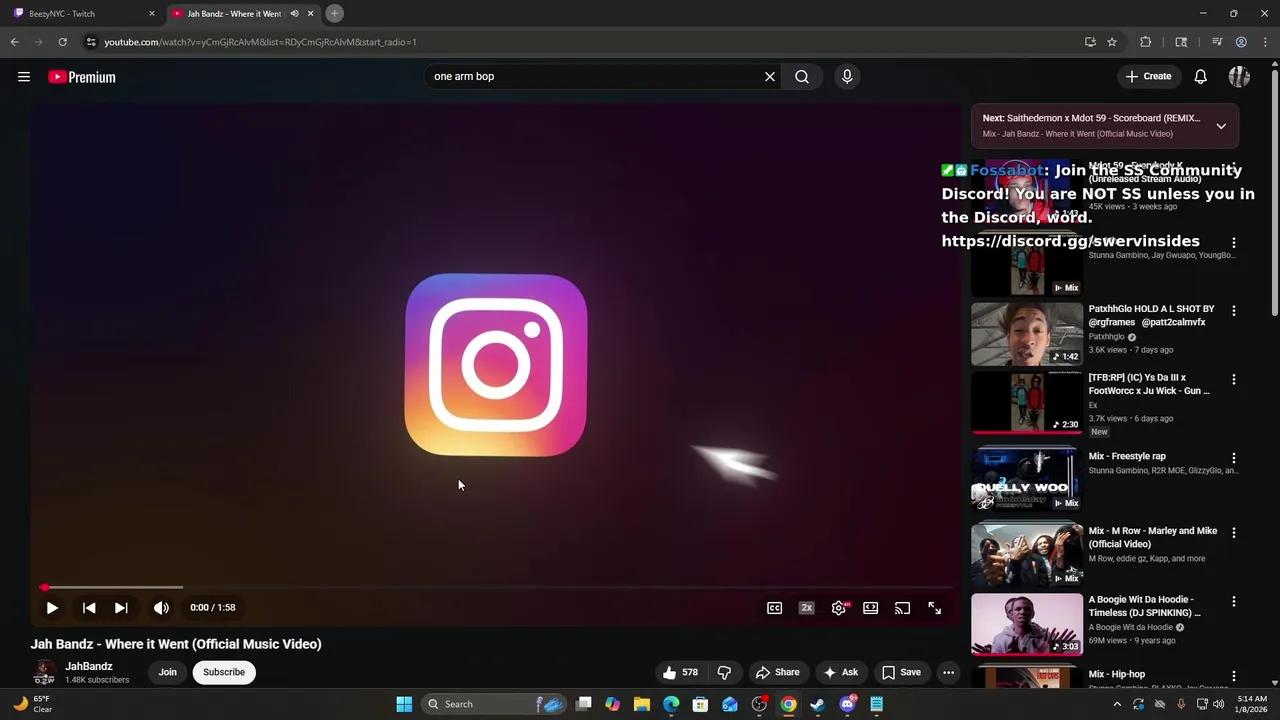Open the YouTube account avatar menu
The image size is (1280, 720).
1239,76
